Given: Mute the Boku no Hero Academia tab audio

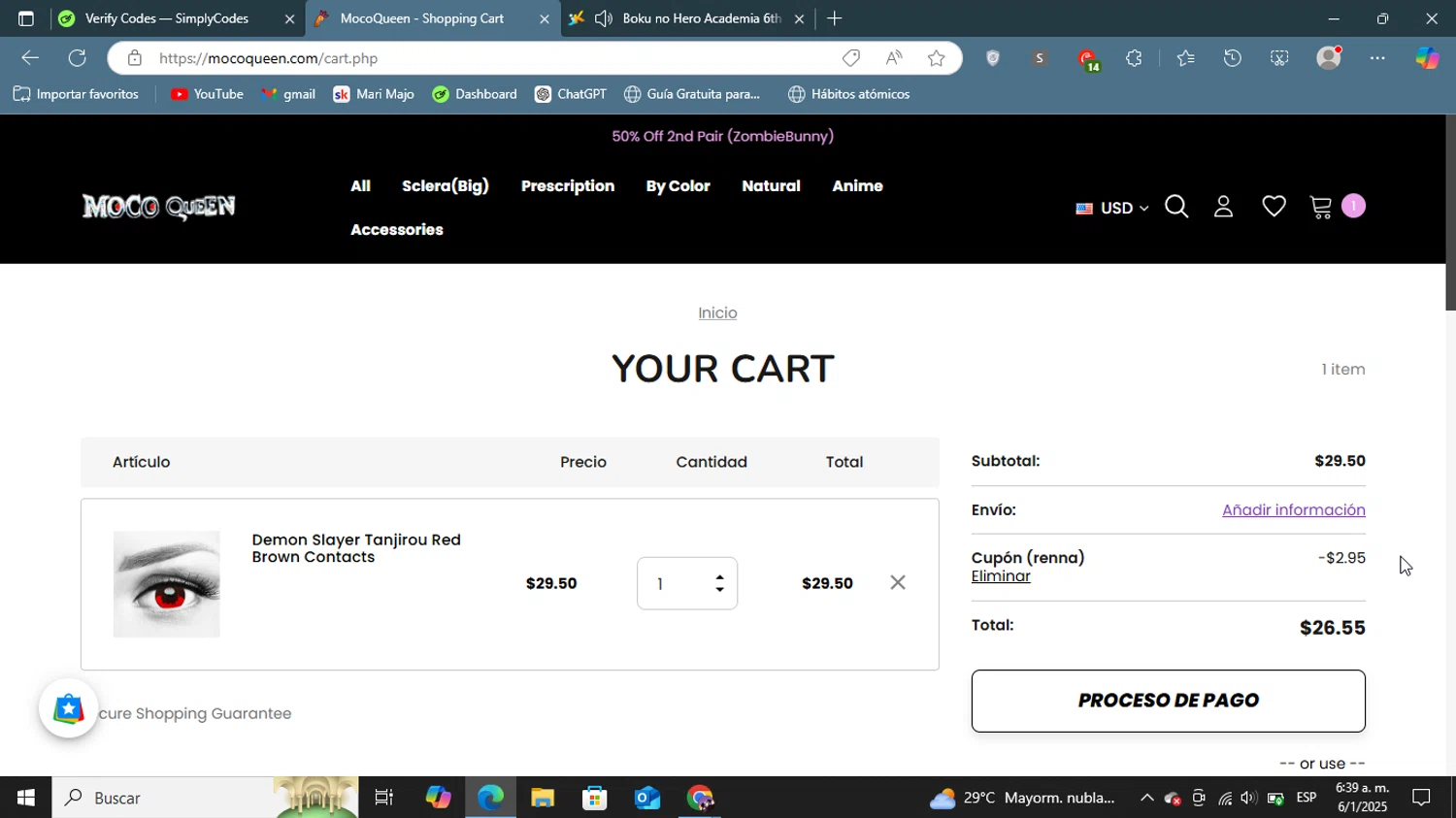Looking at the screenshot, I should click(604, 18).
